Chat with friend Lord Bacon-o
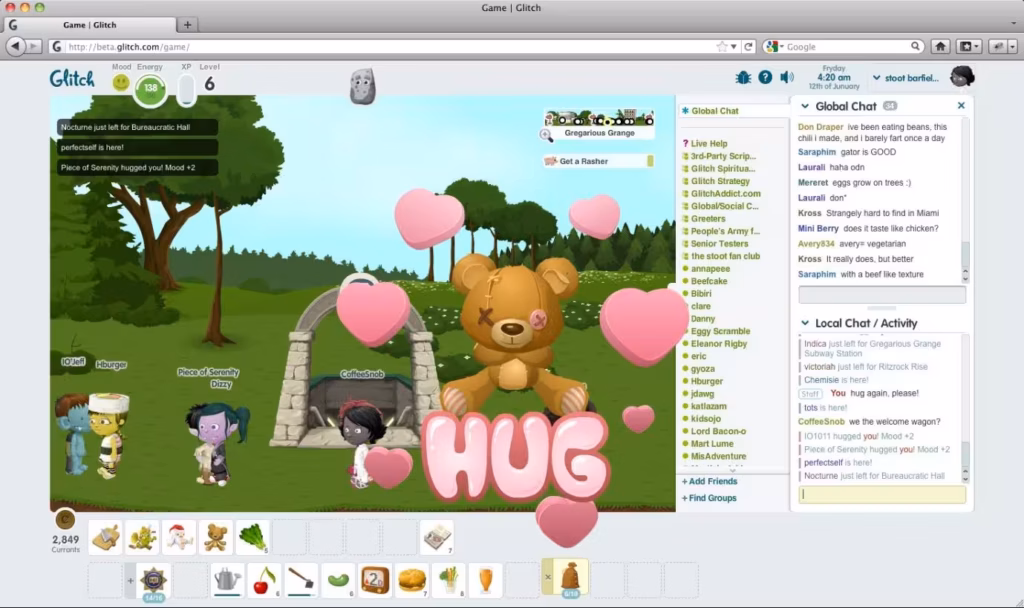 (x=718, y=431)
